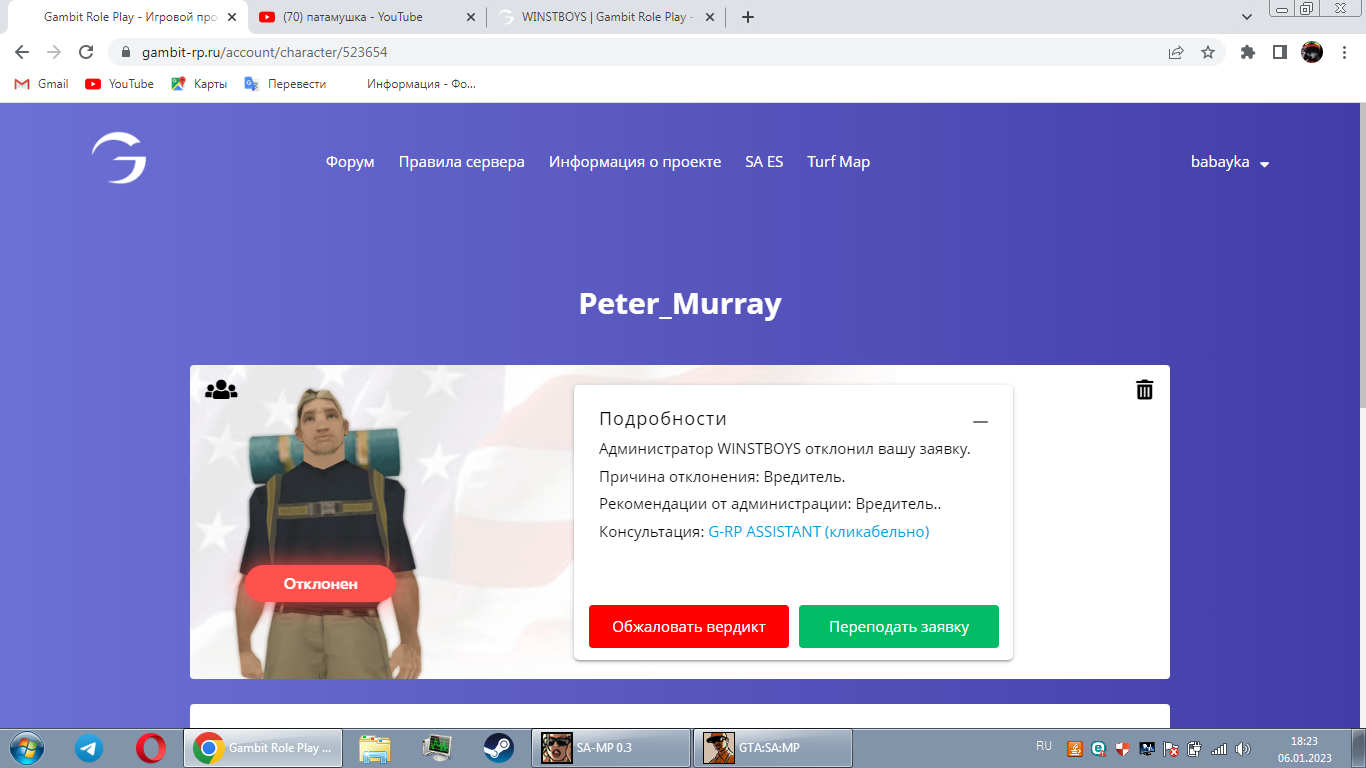This screenshot has height=768, width=1366.
Task: Collapse the Подробности details panel
Action: (980, 422)
